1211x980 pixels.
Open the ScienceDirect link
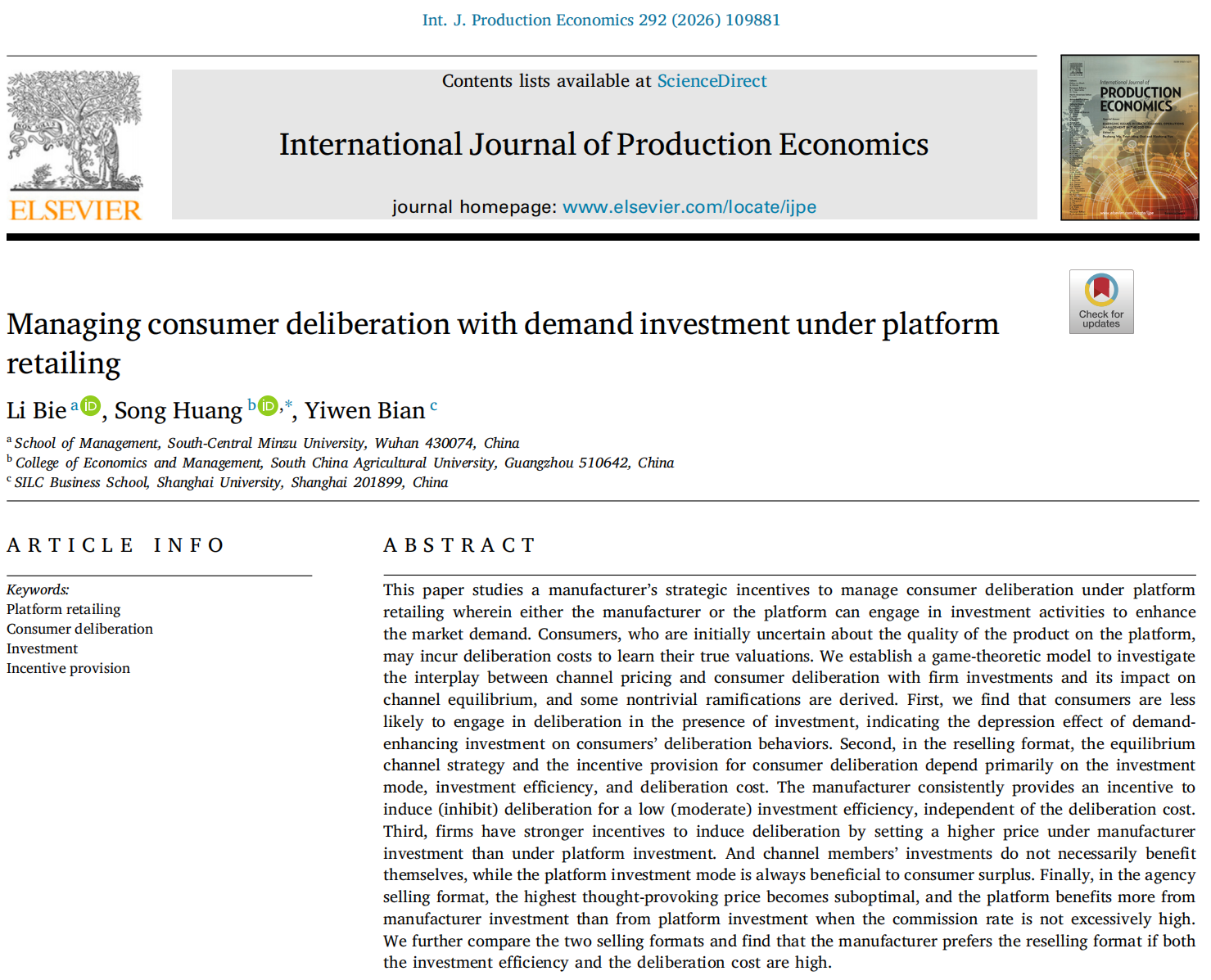[712, 81]
